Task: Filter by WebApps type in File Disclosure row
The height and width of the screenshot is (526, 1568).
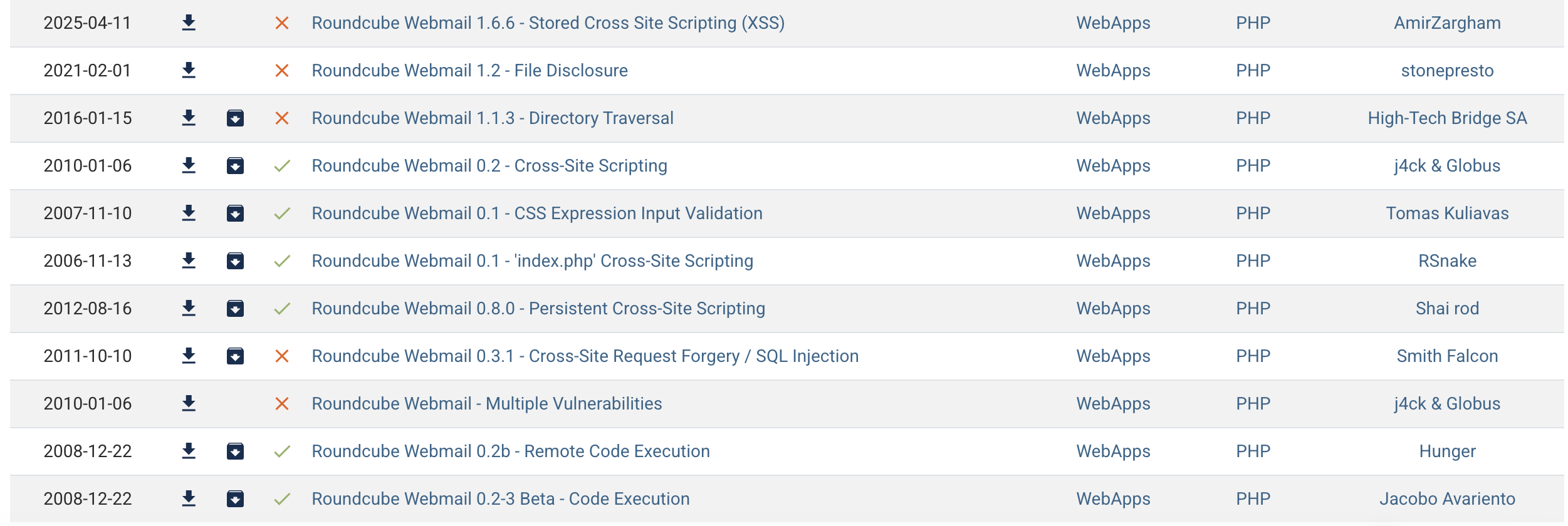Action: coord(1113,71)
